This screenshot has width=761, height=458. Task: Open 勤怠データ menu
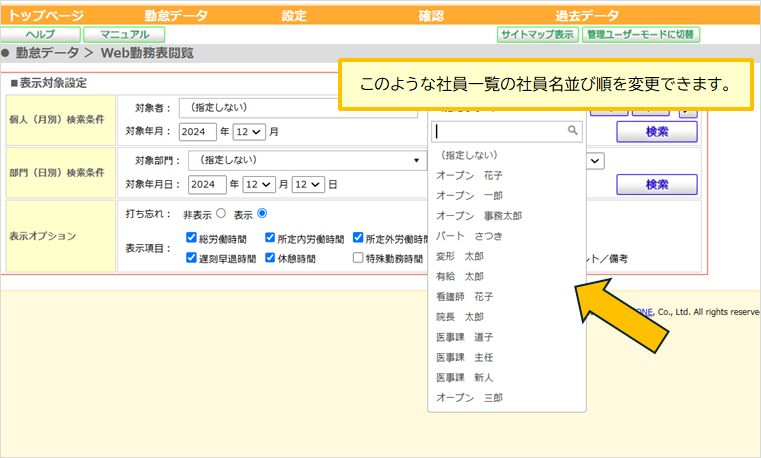[176, 16]
